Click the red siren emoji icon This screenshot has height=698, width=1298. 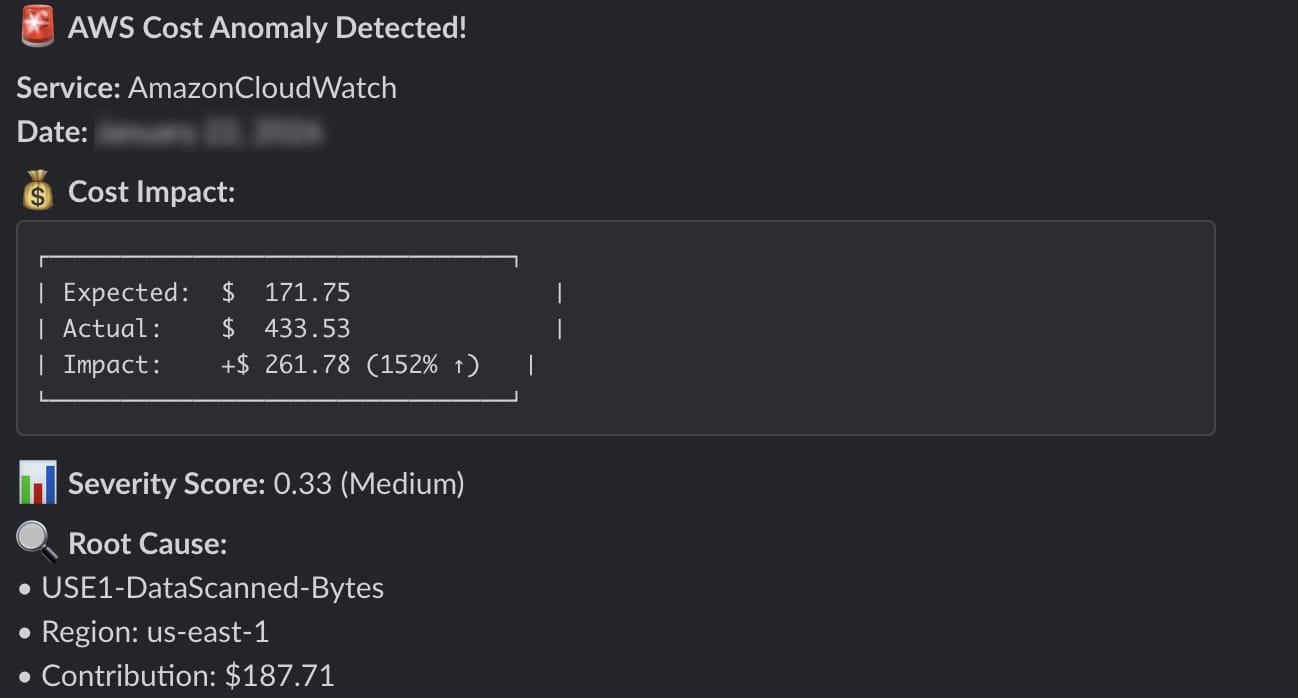[37, 28]
